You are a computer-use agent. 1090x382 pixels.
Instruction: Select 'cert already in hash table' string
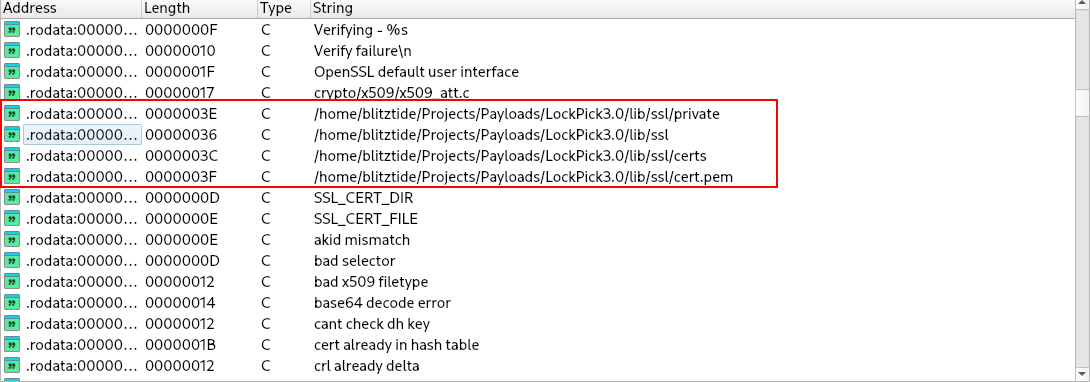396,344
